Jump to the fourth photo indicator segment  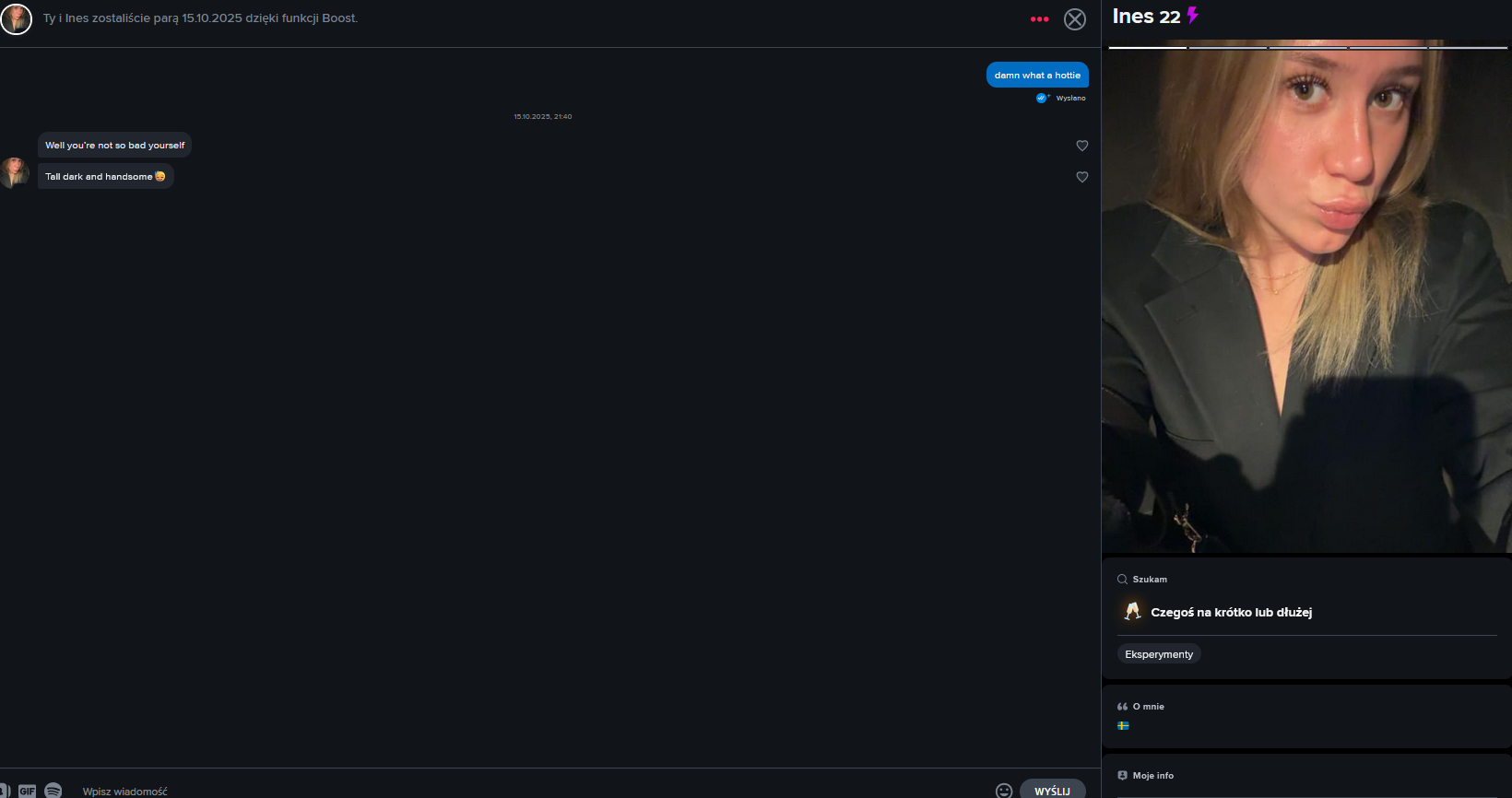pos(1388,47)
